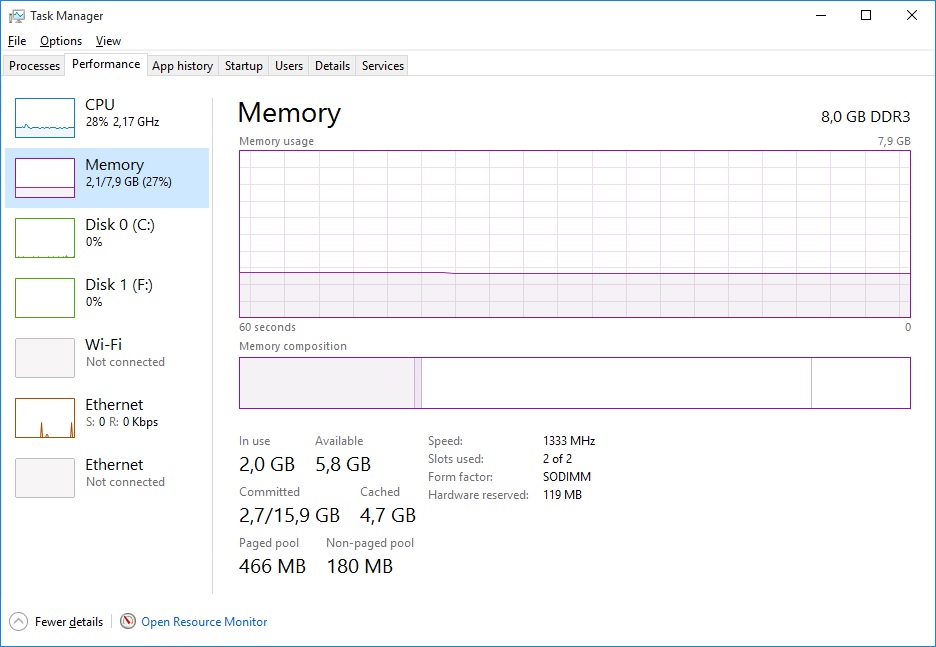936x647 pixels.
Task: Select the active Ethernet graph with spikes
Action: (x=45, y=418)
